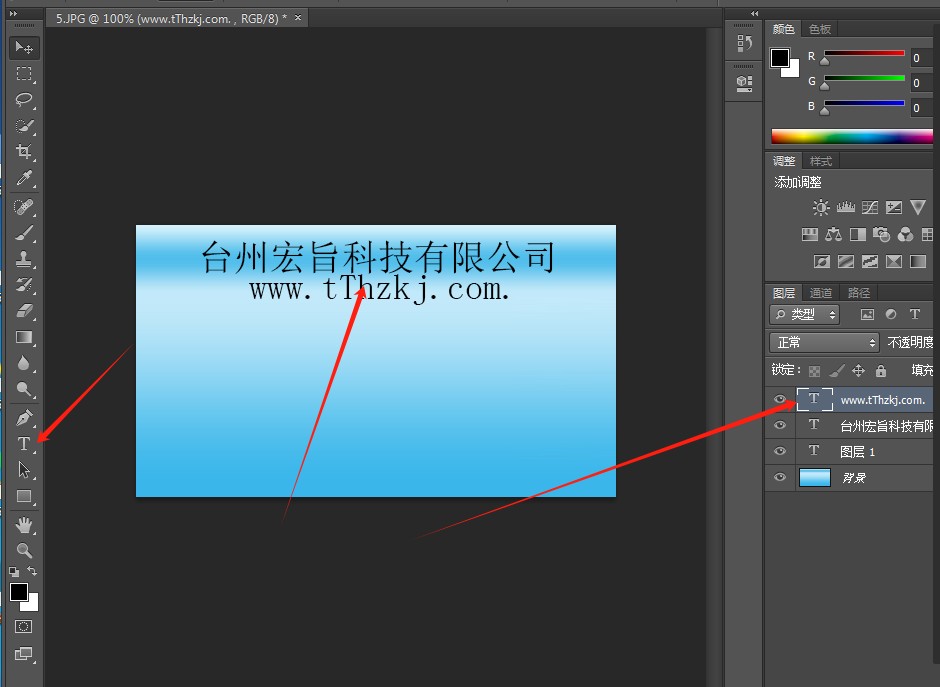Select the Clone Stamp tool
Image resolution: width=940 pixels, height=687 pixels.
(x=24, y=259)
